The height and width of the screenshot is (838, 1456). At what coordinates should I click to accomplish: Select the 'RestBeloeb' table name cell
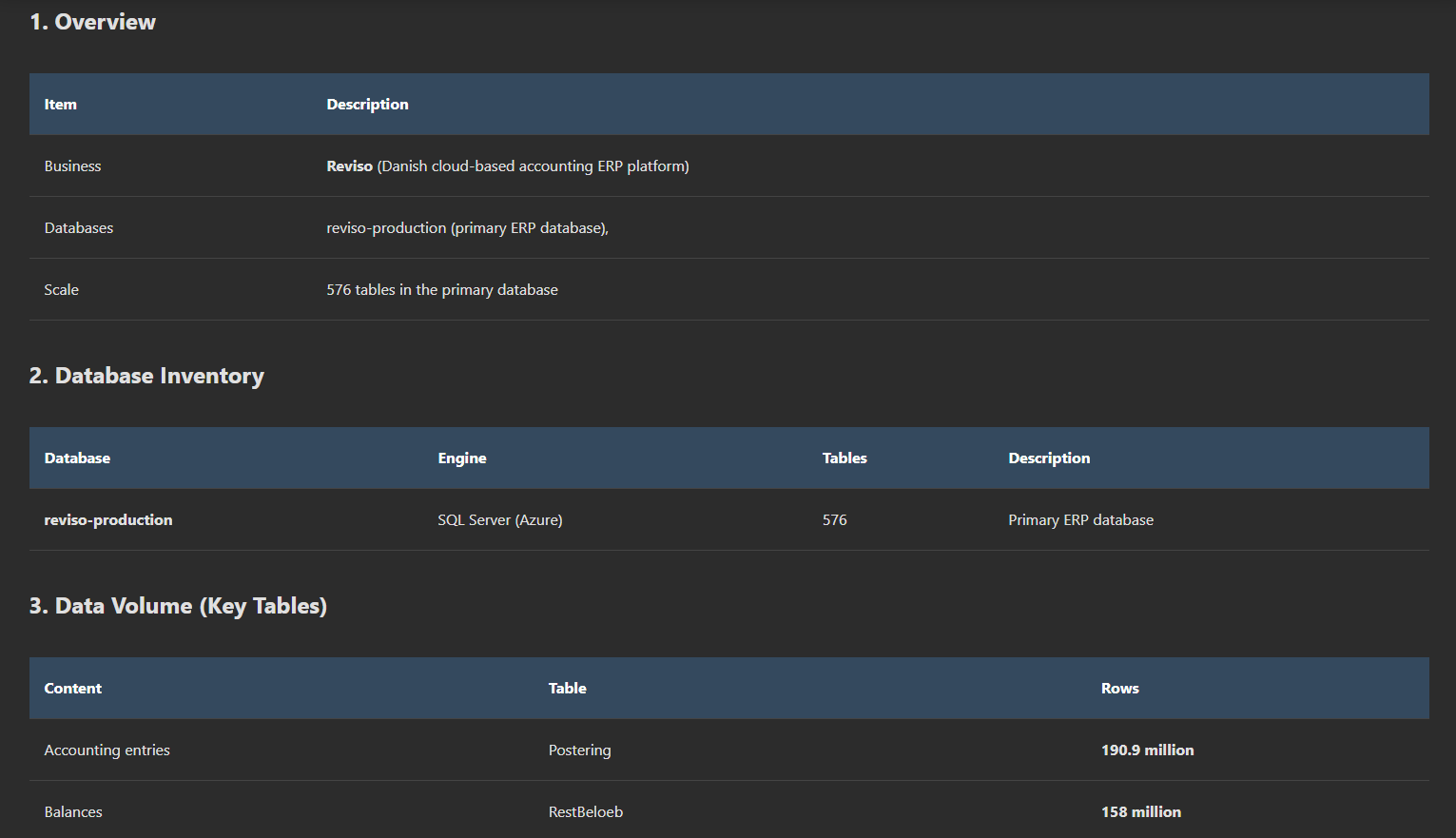[x=586, y=812]
